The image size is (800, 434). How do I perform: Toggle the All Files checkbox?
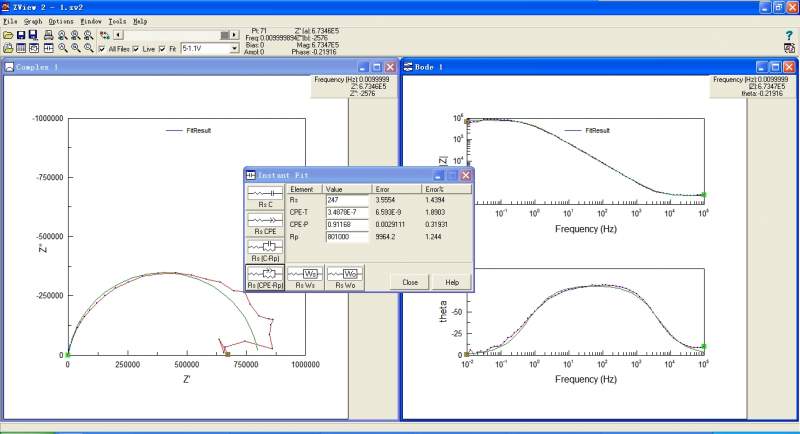point(102,49)
